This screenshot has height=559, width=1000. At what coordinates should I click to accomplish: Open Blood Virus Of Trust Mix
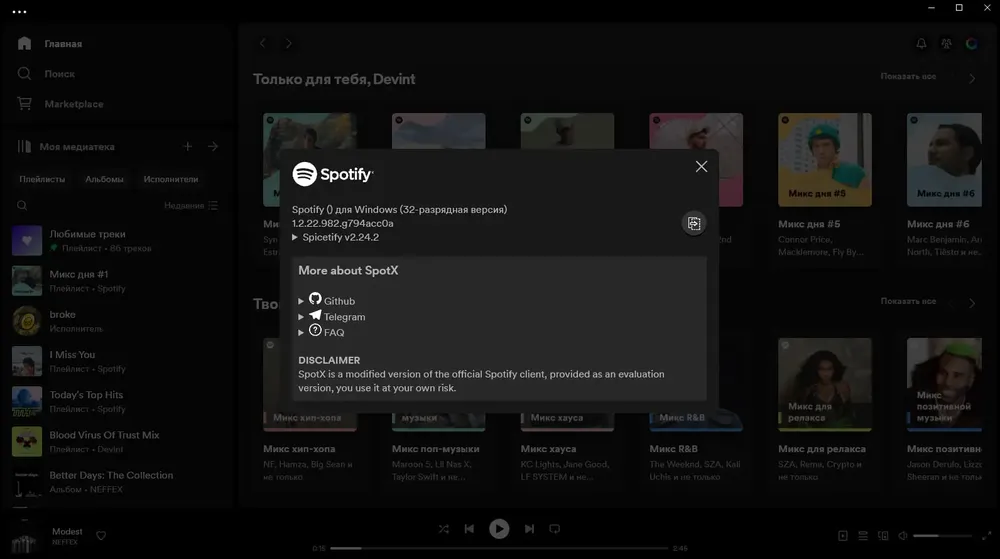pyautogui.click(x=118, y=441)
